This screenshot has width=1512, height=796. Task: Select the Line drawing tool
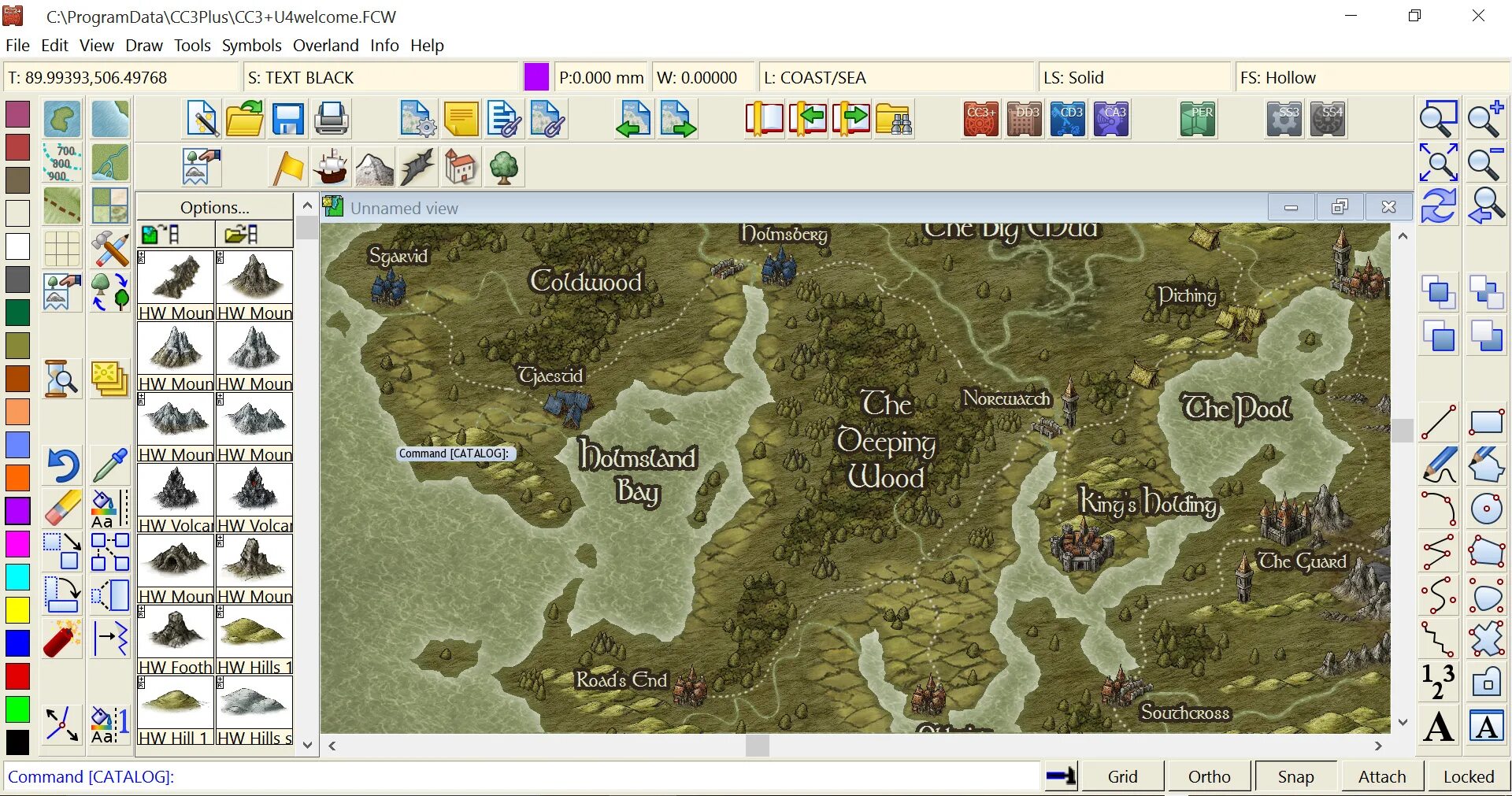1439,423
